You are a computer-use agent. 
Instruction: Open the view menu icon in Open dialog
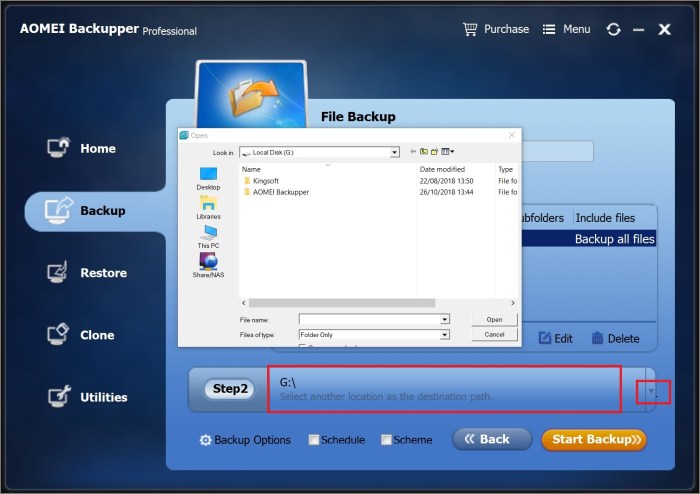click(x=447, y=152)
